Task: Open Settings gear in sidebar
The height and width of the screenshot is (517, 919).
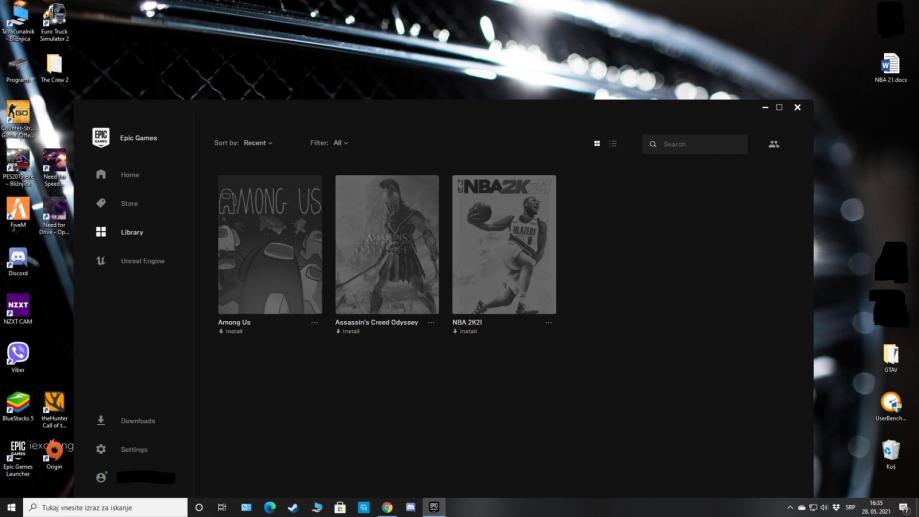Action: pyautogui.click(x=133, y=450)
